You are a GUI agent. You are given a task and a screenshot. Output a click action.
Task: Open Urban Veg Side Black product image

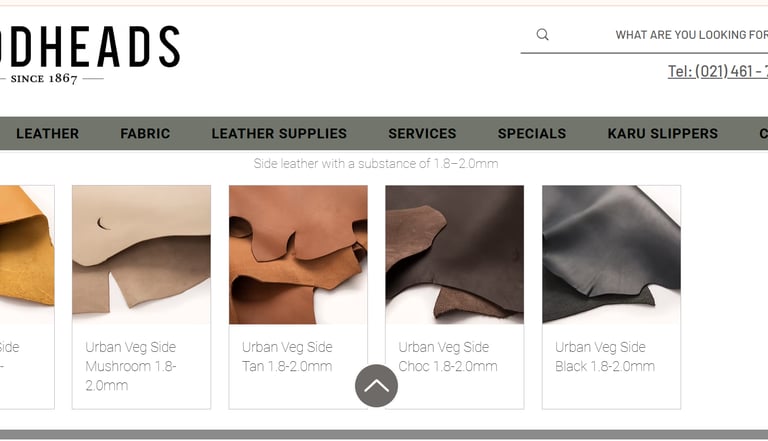point(611,255)
